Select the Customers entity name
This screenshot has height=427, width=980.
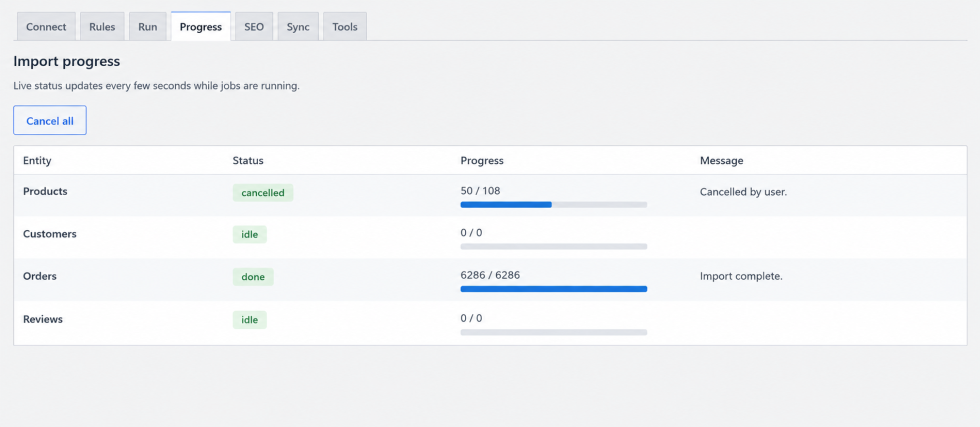pyautogui.click(x=50, y=234)
